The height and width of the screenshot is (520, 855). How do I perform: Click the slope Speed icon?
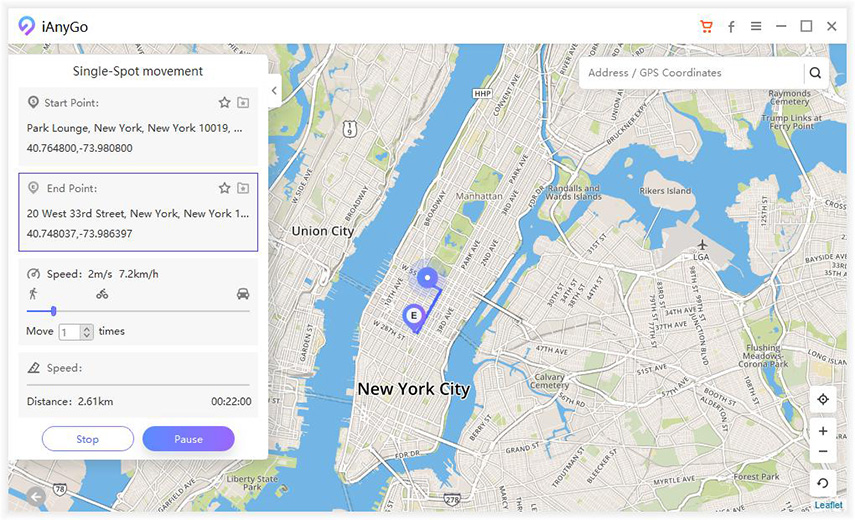[x=33, y=367]
